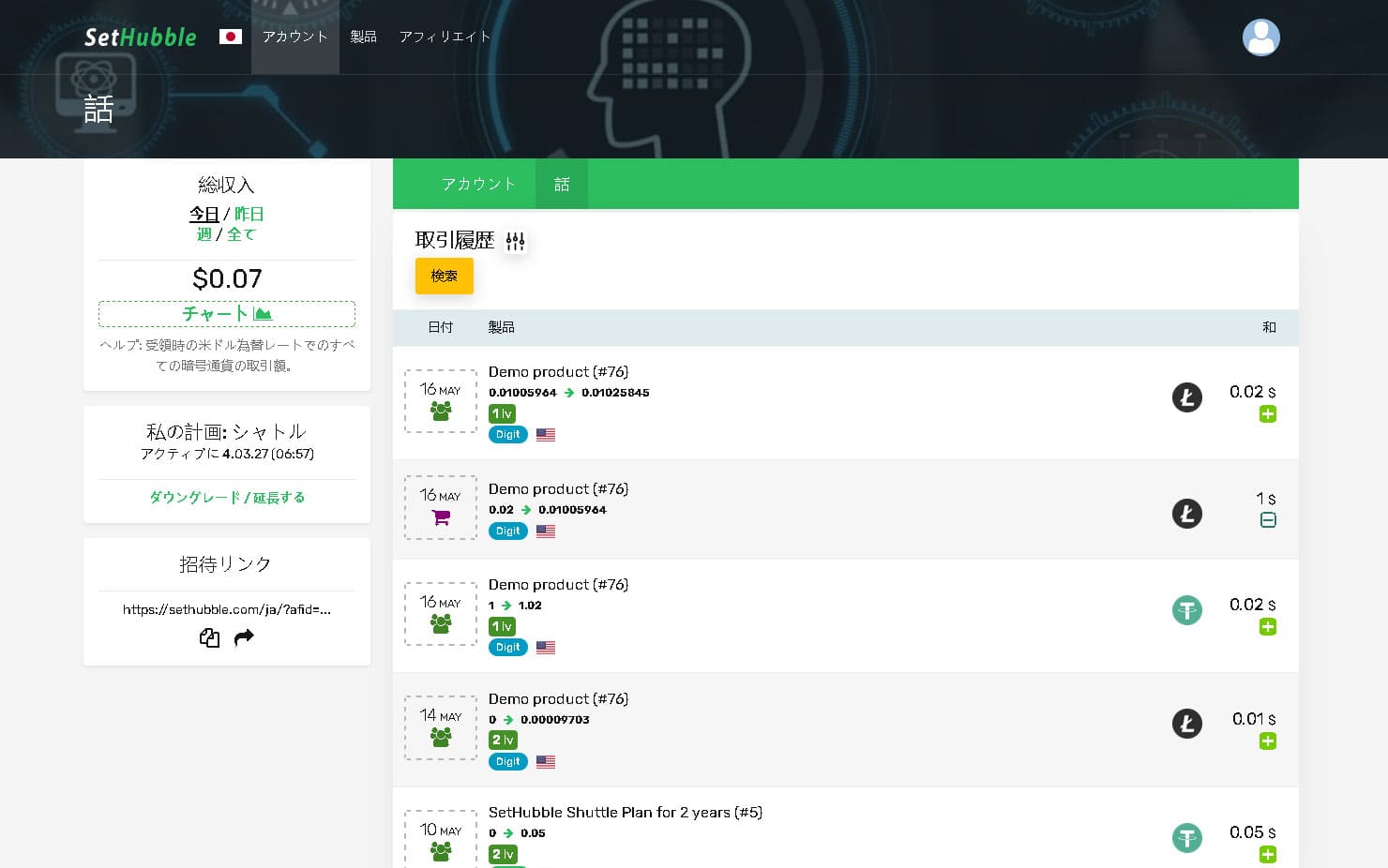Viewport: 1388px width, 868px height.
Task: Click the SetHubble logo
Action: (x=141, y=37)
